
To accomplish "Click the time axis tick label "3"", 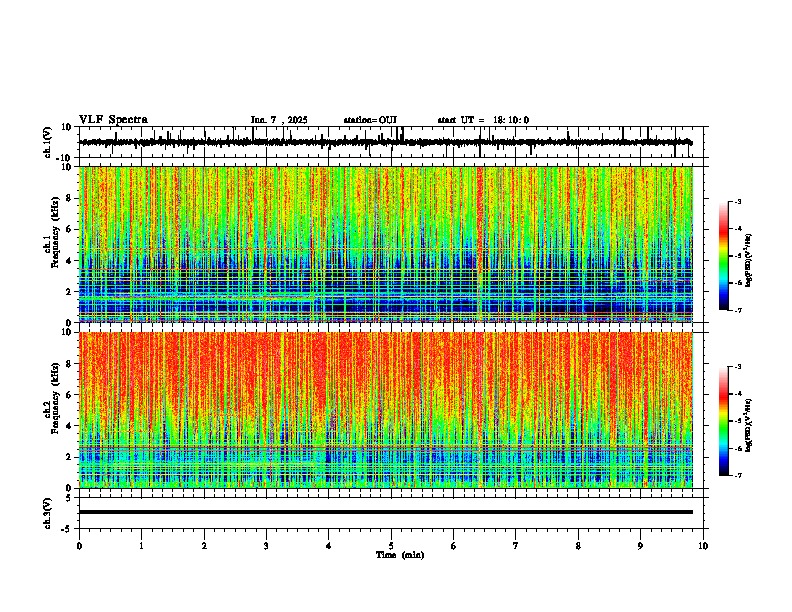I will [x=266, y=546].
